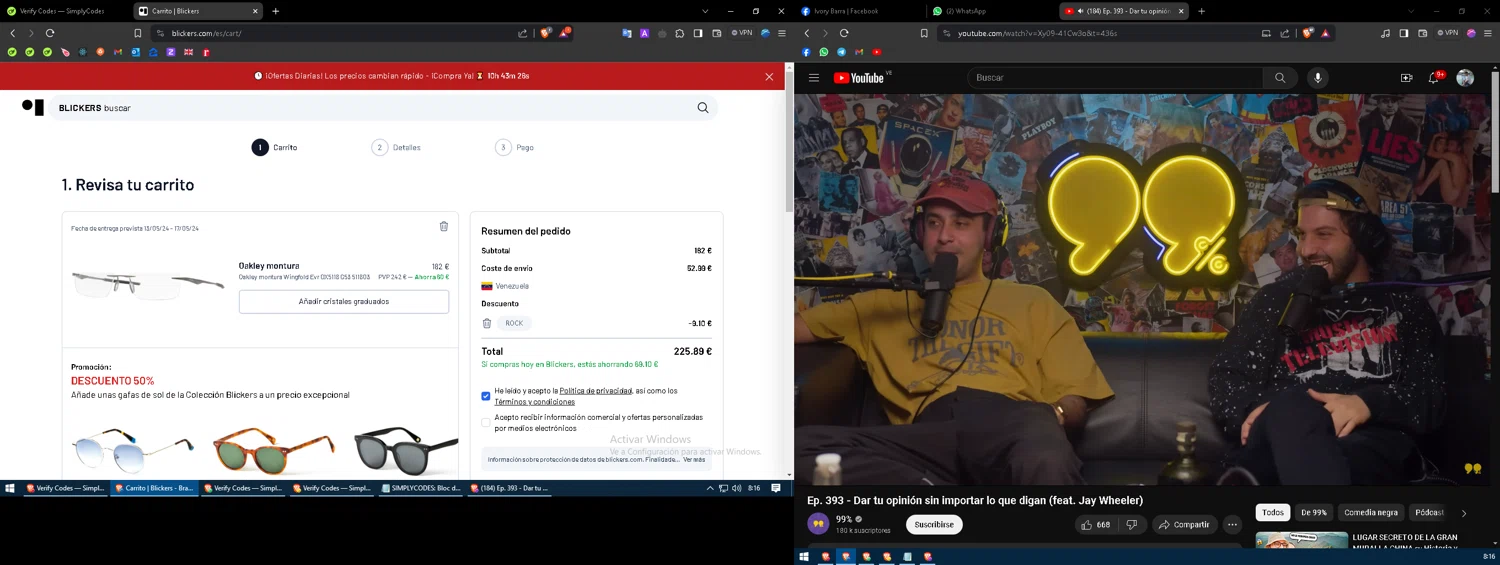This screenshot has width=1500, height=565.
Task: Open Brave Shields in Blickers window
Action: [545, 33]
